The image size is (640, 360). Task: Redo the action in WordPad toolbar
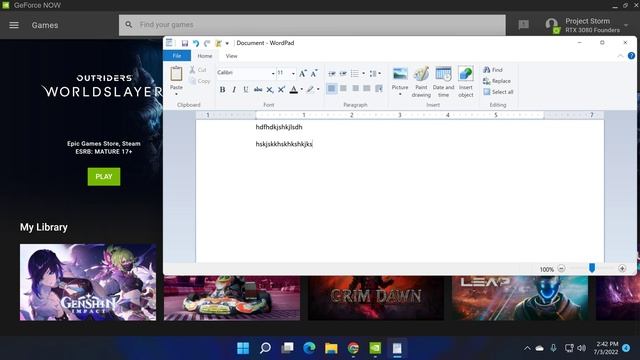click(207, 43)
